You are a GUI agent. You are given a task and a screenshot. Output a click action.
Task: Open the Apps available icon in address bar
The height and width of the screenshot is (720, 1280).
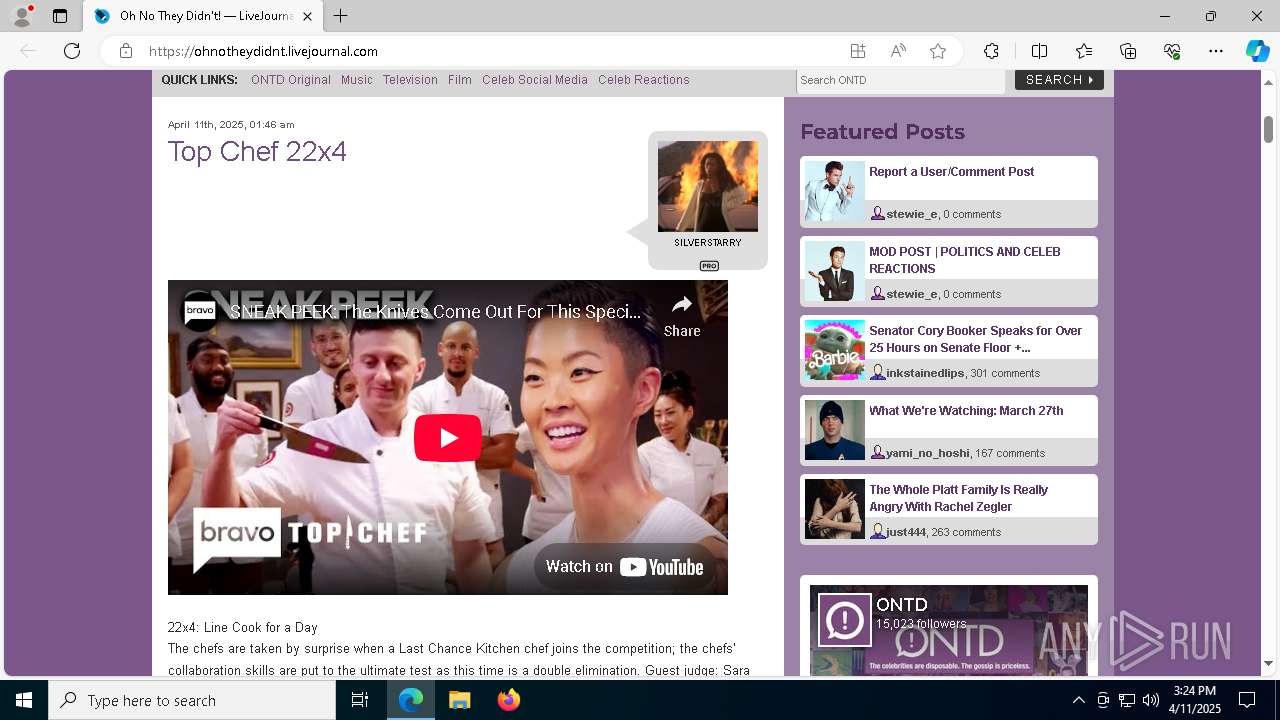(858, 51)
